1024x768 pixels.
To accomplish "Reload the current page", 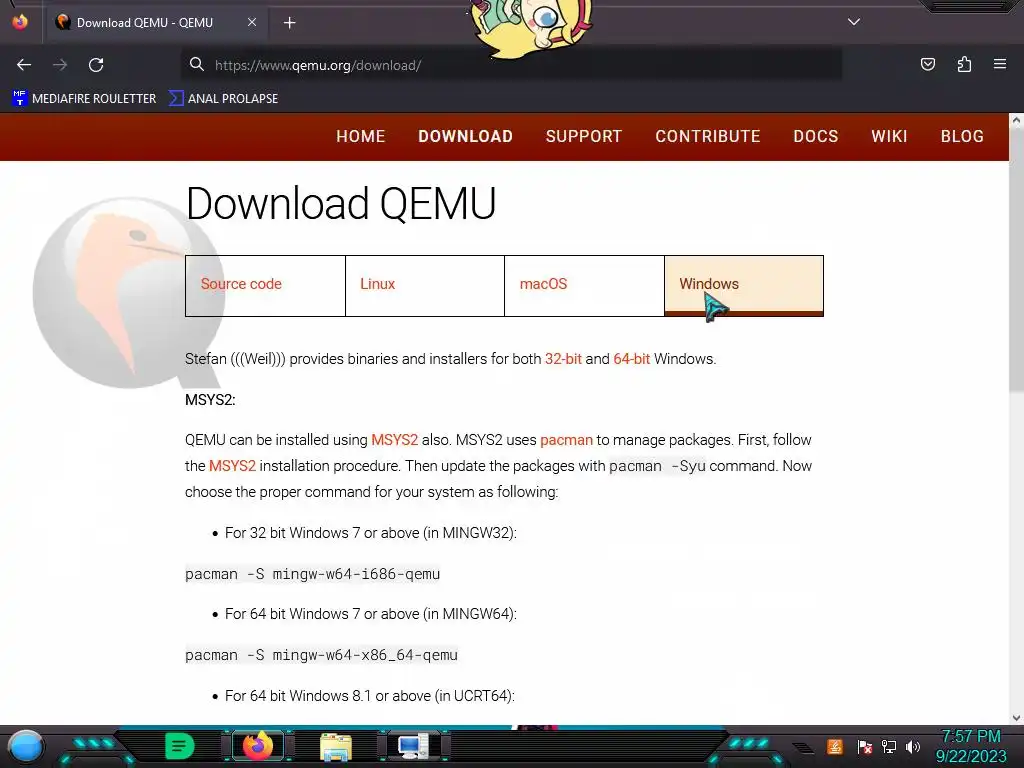I will click(x=96, y=65).
